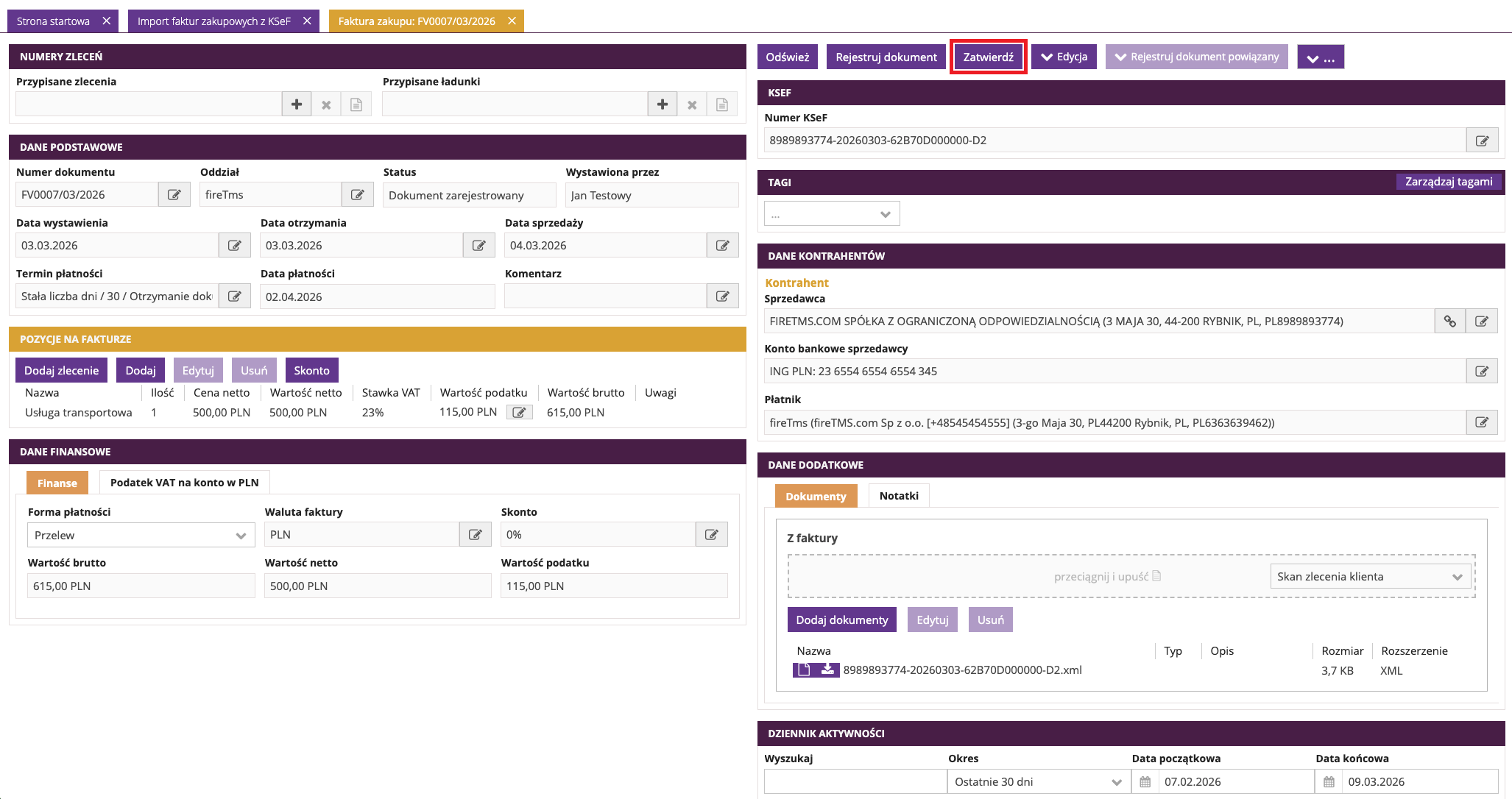This screenshot has width=1512, height=799.
Task: Edit Konto bankowe sprzedawcy pencil icon
Action: [1482, 372]
